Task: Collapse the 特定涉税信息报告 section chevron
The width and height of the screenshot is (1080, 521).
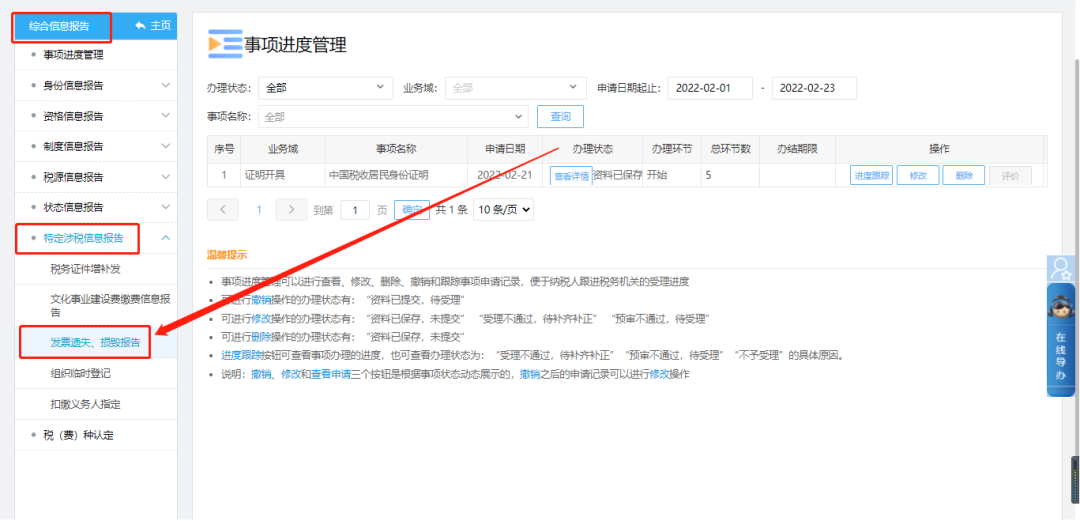Action: pos(166,238)
